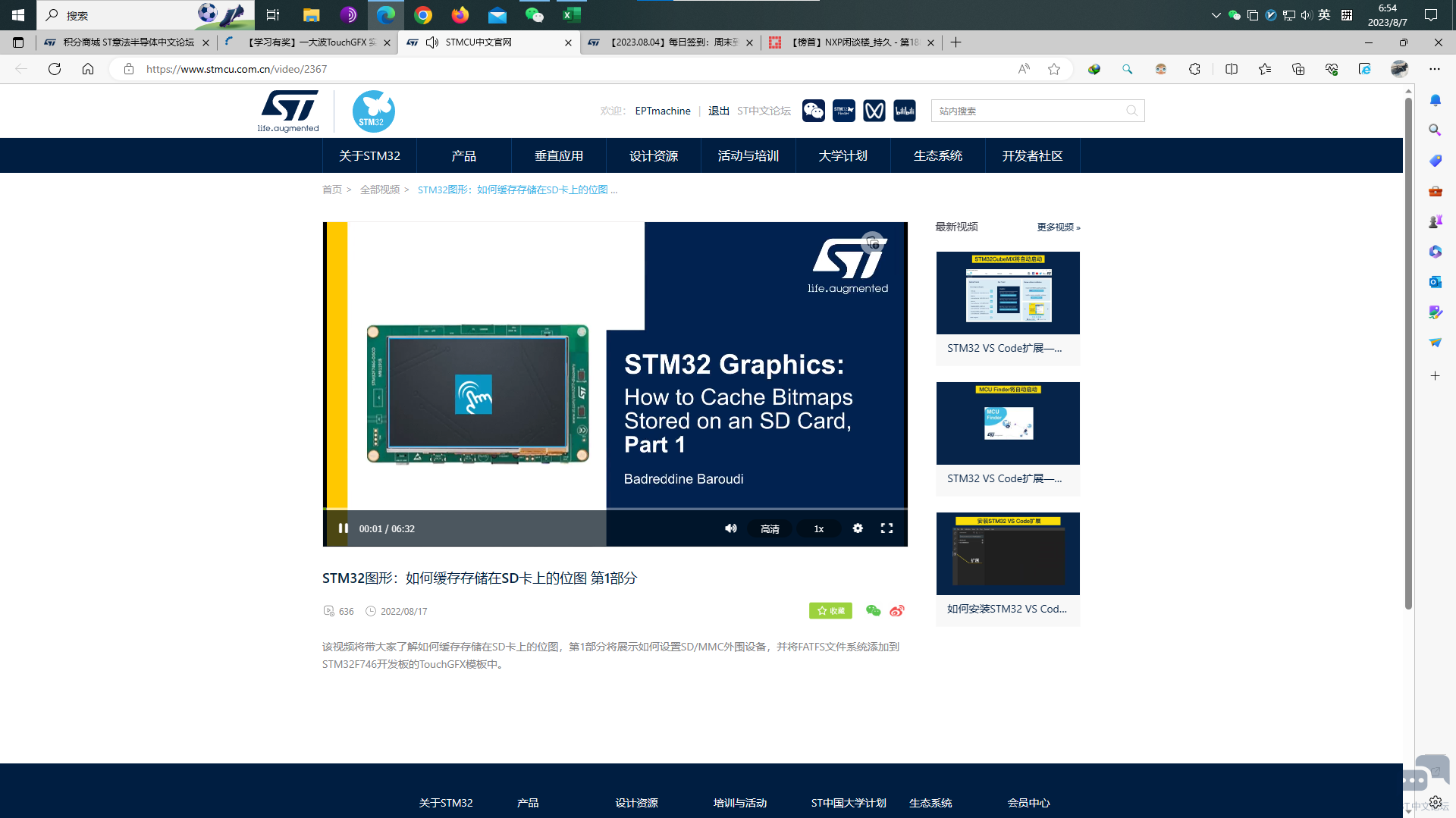Open the video settings gear
The width and height of the screenshot is (1456, 818).
[x=858, y=528]
